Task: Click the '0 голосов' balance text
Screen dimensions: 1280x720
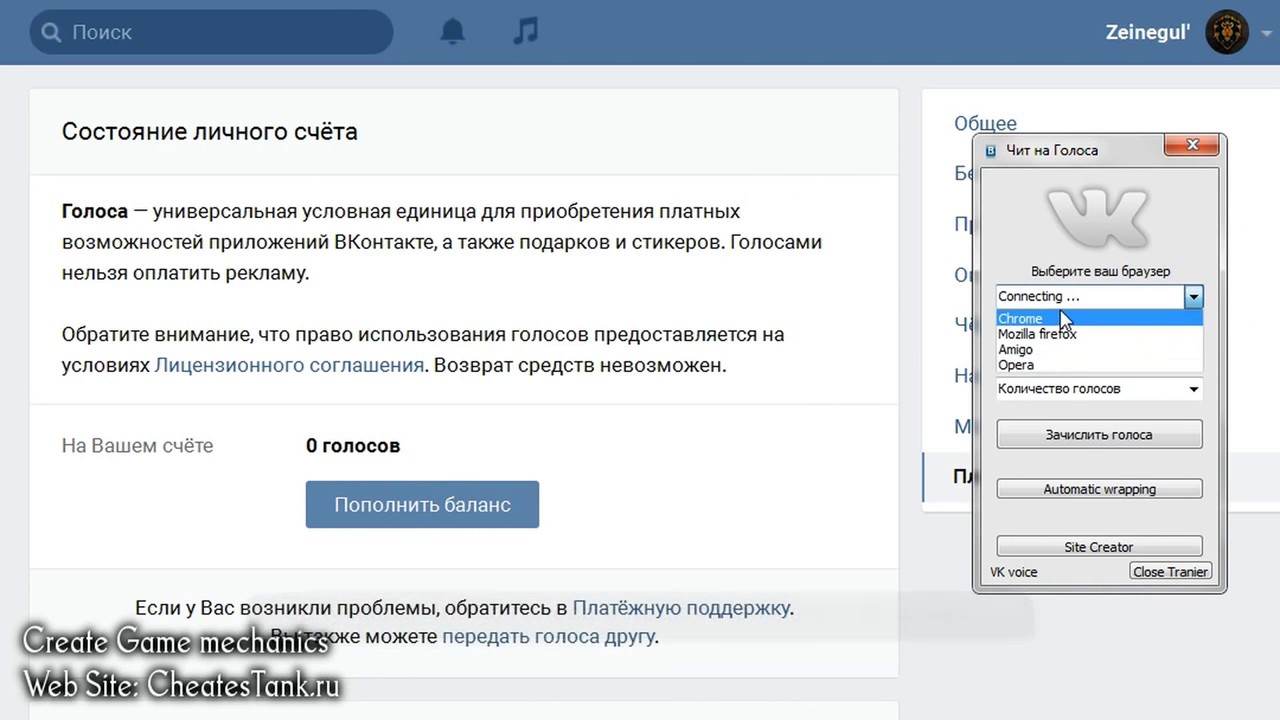Action: pos(353,446)
